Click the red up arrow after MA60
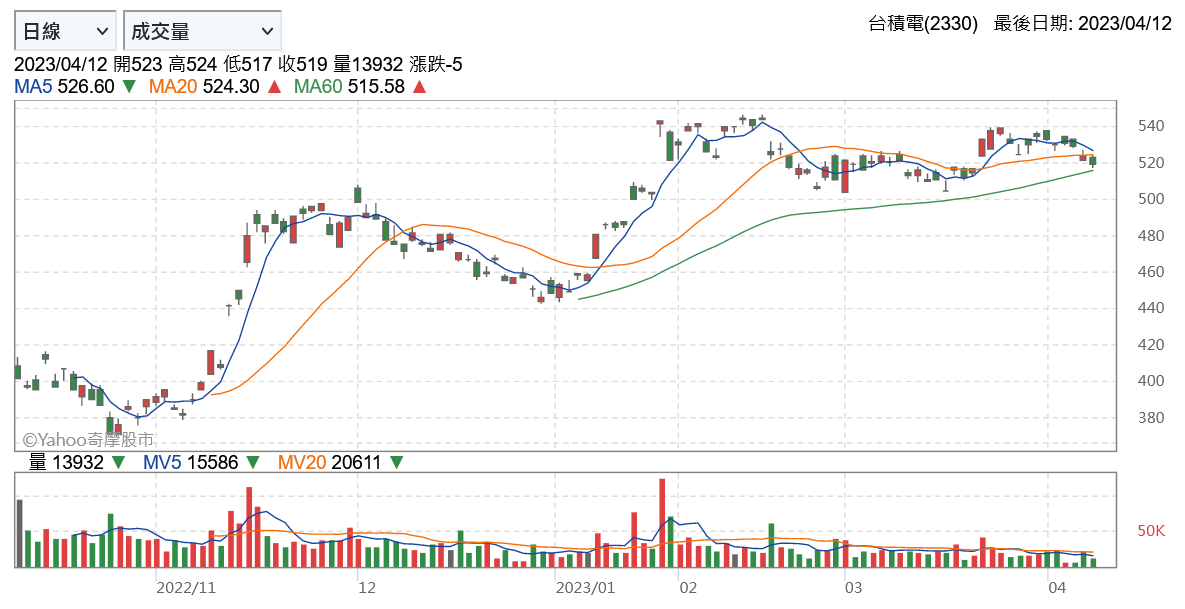1185x609 pixels. pos(419,87)
